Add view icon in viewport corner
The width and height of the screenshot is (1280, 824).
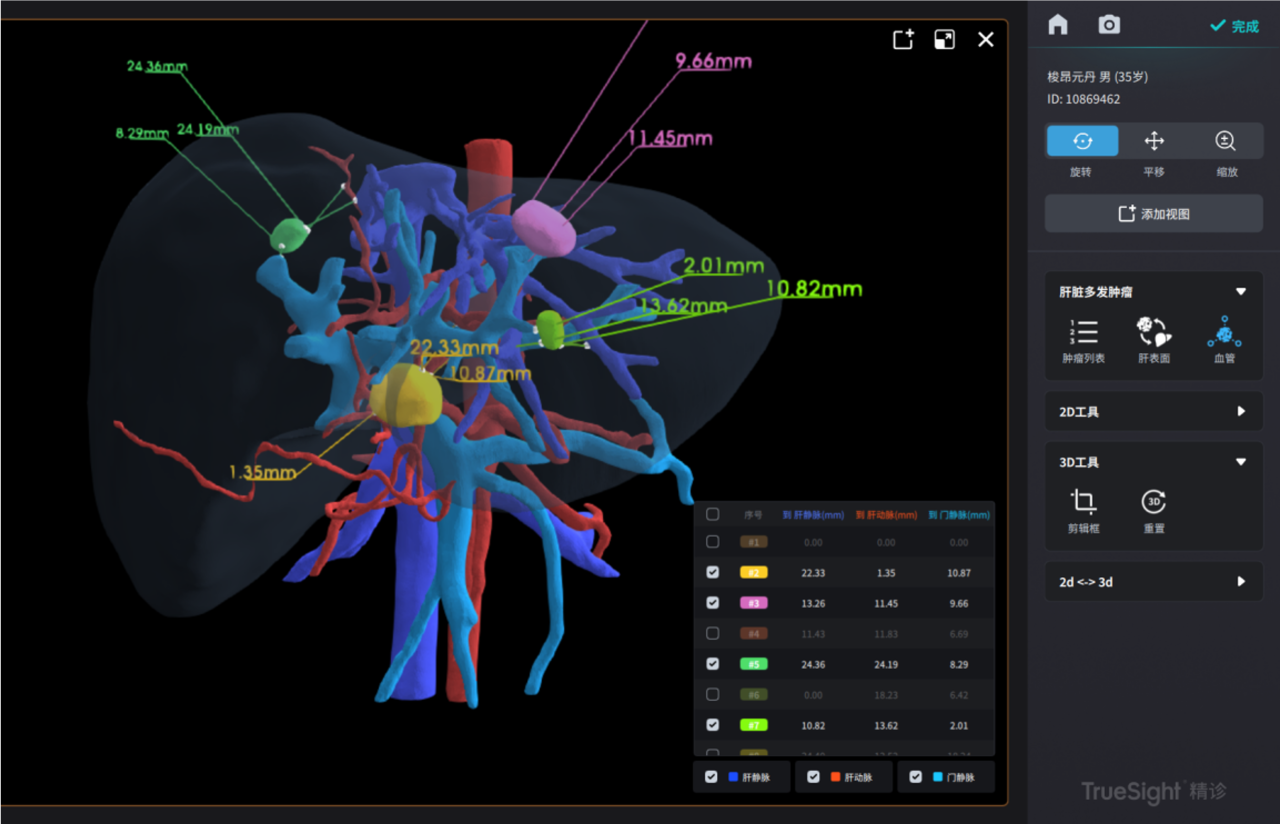click(903, 39)
